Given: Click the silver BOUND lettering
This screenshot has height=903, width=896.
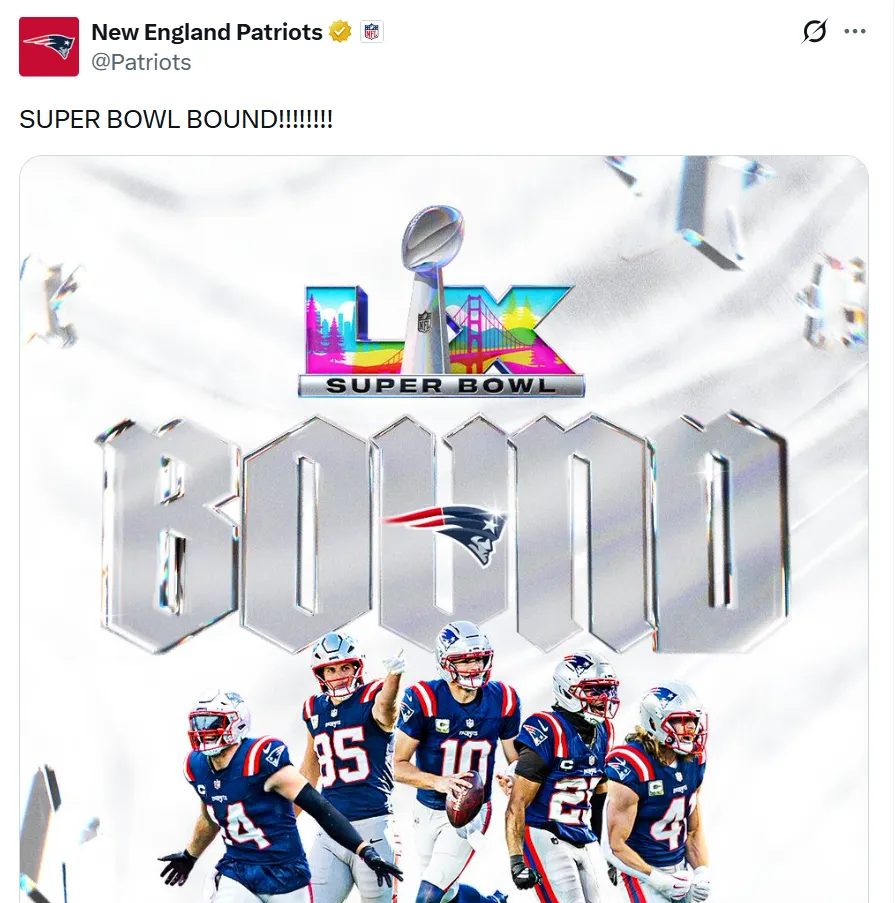Looking at the screenshot, I should [441, 532].
